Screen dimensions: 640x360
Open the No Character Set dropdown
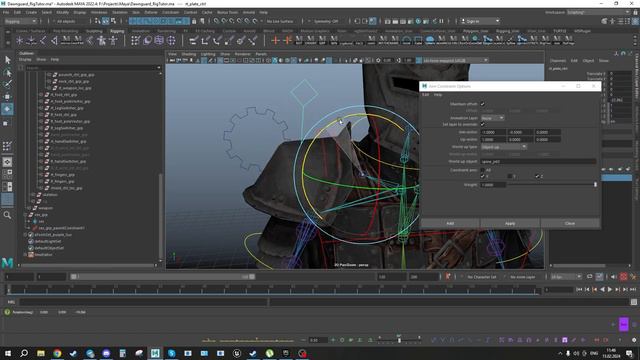click(481, 277)
